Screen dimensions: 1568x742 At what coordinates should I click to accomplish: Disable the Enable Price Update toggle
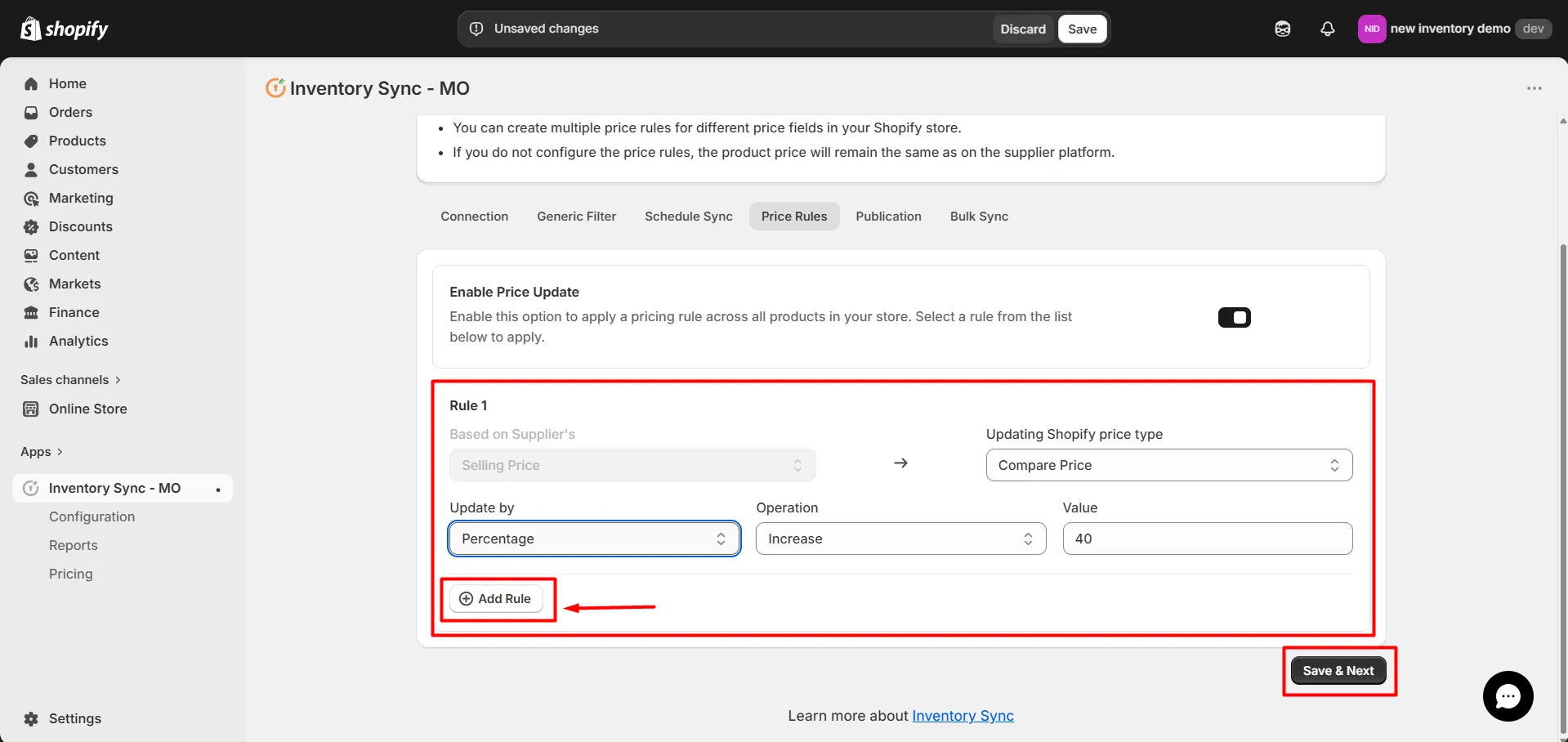click(x=1234, y=317)
